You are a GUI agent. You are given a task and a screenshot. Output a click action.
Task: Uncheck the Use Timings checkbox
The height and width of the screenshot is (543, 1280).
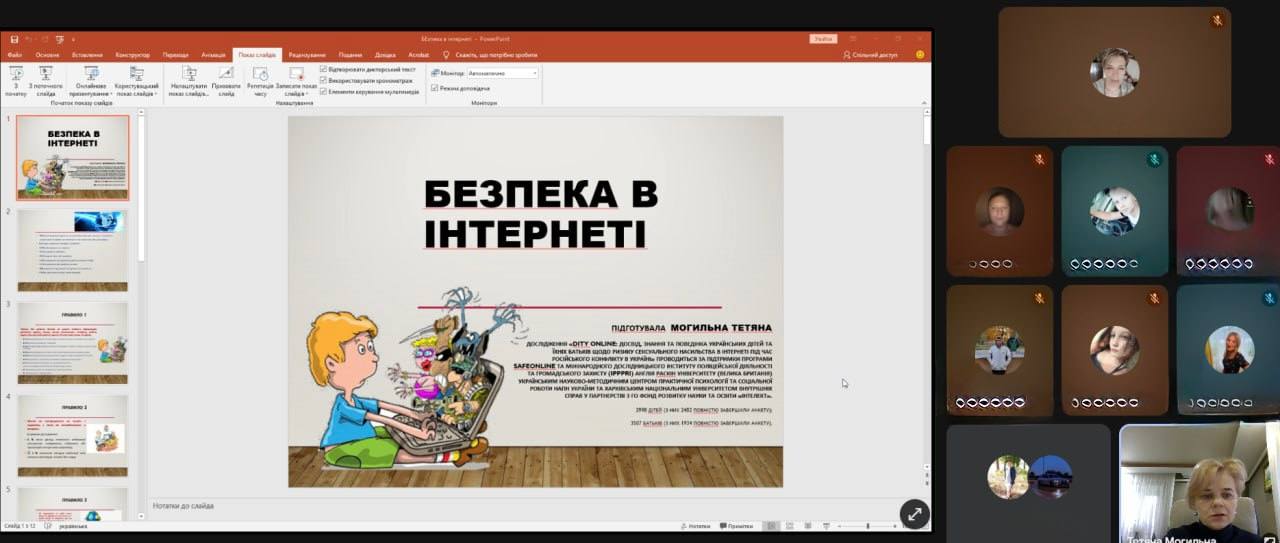pos(323,80)
